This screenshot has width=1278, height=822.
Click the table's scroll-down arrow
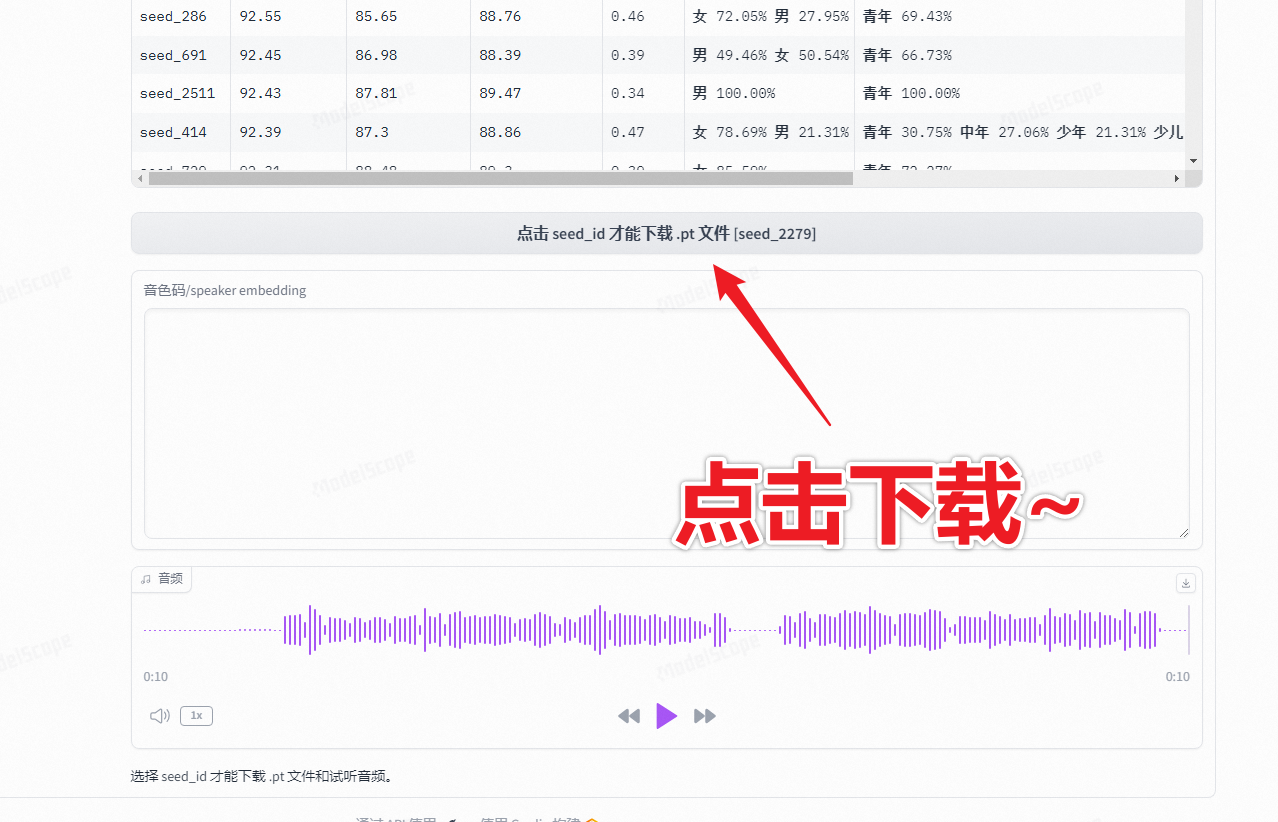(x=1193, y=161)
